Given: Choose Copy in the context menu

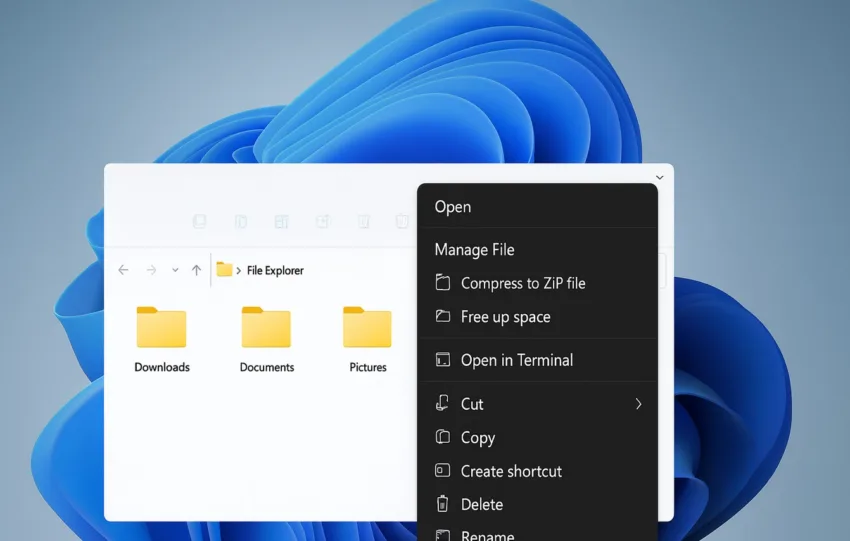Looking at the screenshot, I should 477,438.
